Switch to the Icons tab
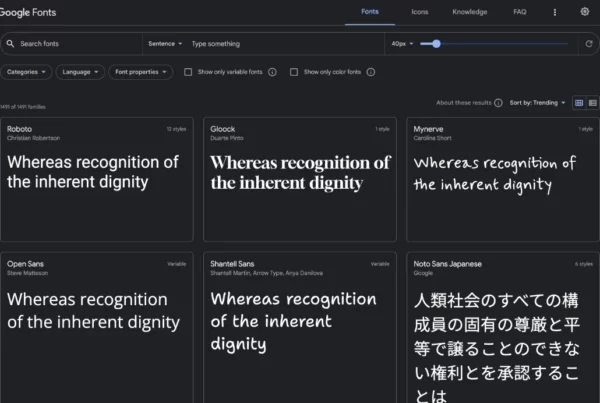The width and height of the screenshot is (600, 403). [x=419, y=12]
